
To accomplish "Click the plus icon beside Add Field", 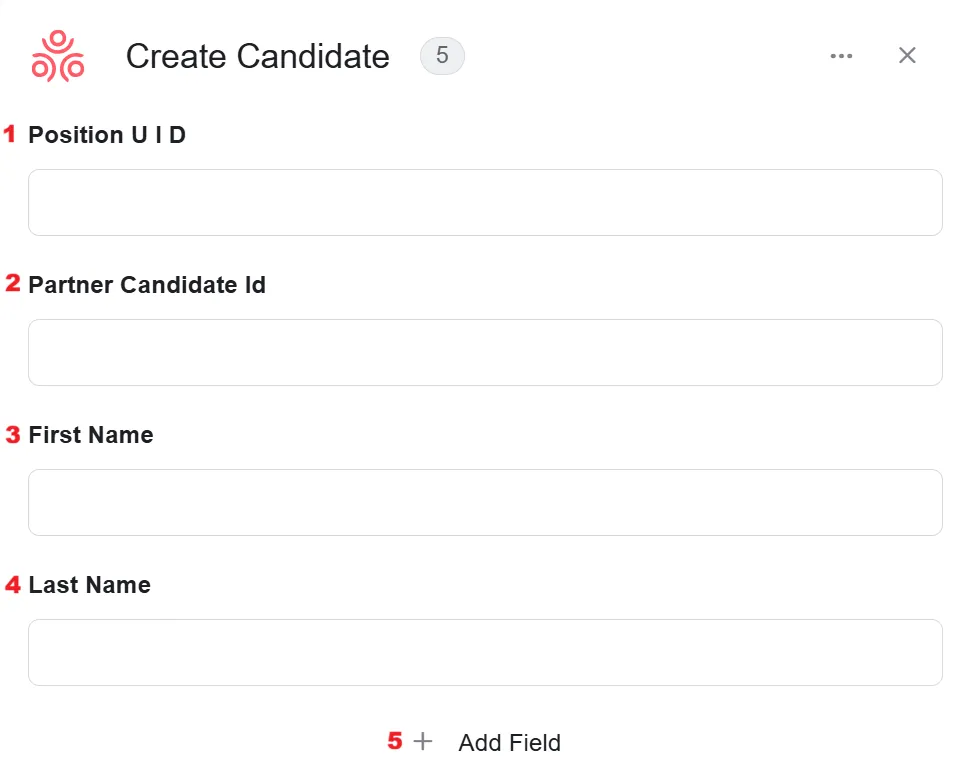I will point(422,741).
